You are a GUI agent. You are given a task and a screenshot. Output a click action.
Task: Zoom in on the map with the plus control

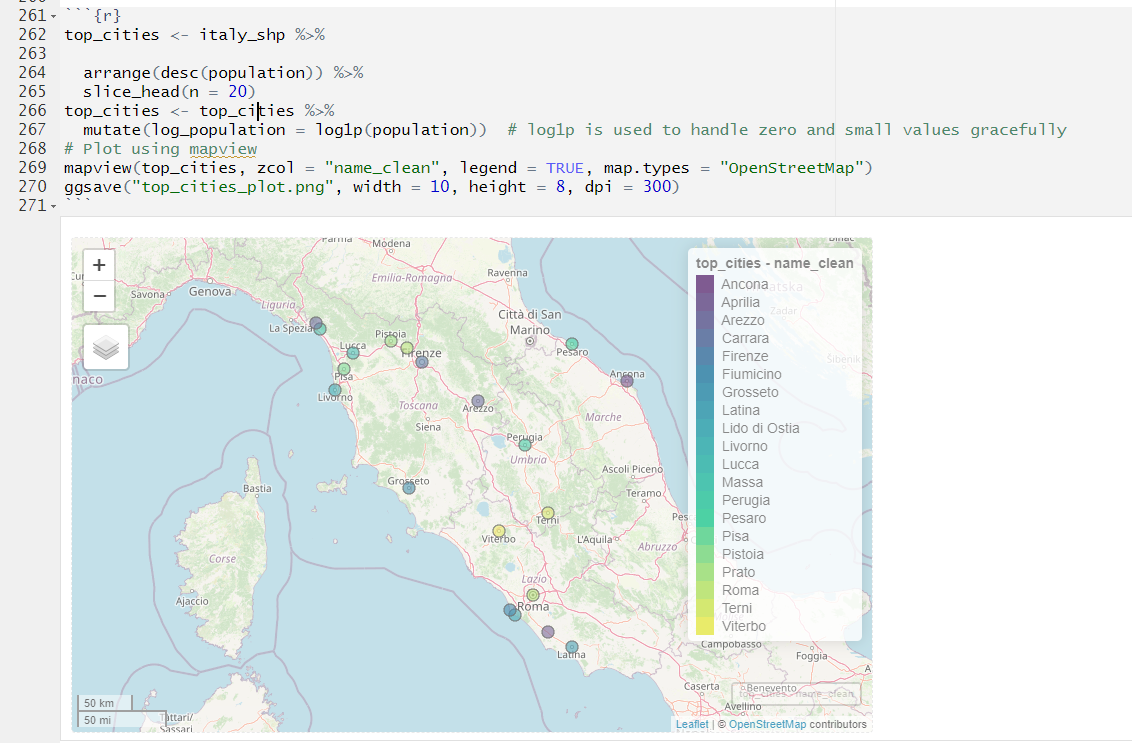[98, 264]
